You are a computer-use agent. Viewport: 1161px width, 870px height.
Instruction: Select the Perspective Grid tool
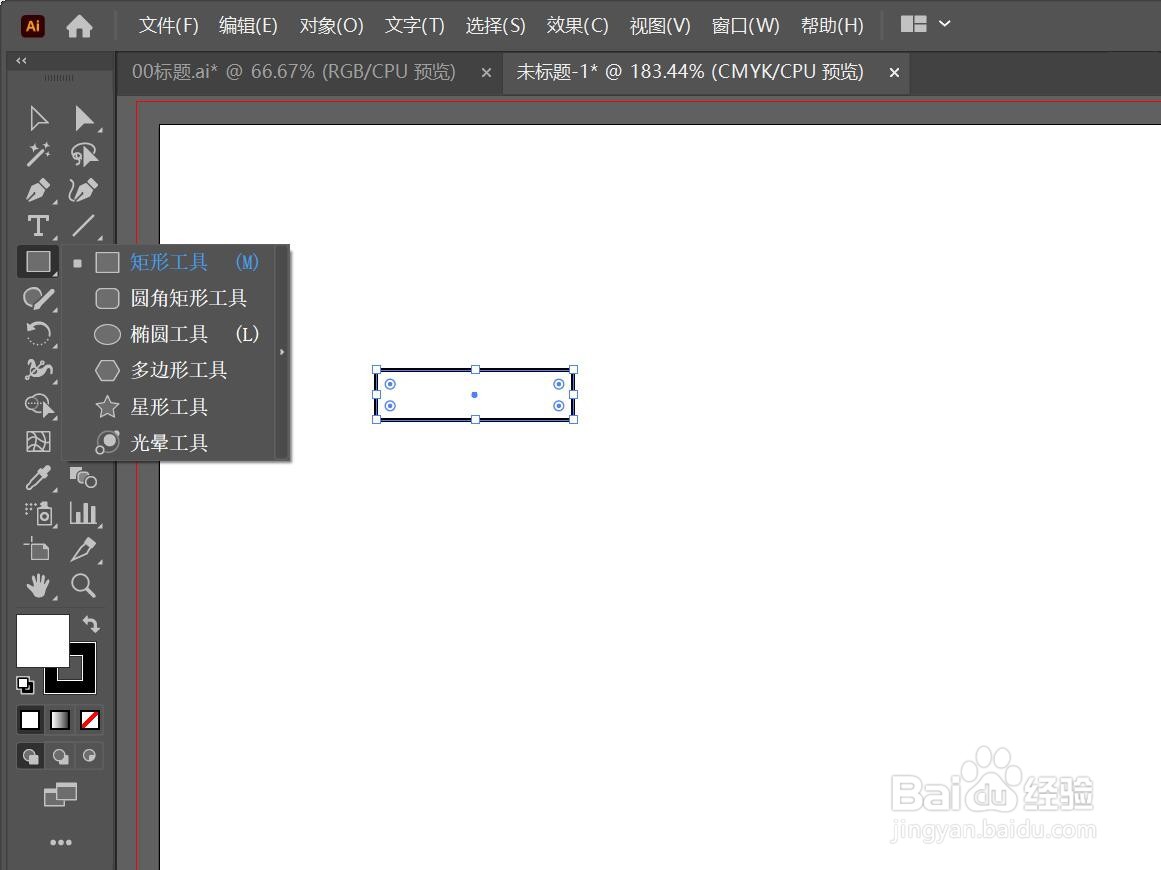click(39, 441)
